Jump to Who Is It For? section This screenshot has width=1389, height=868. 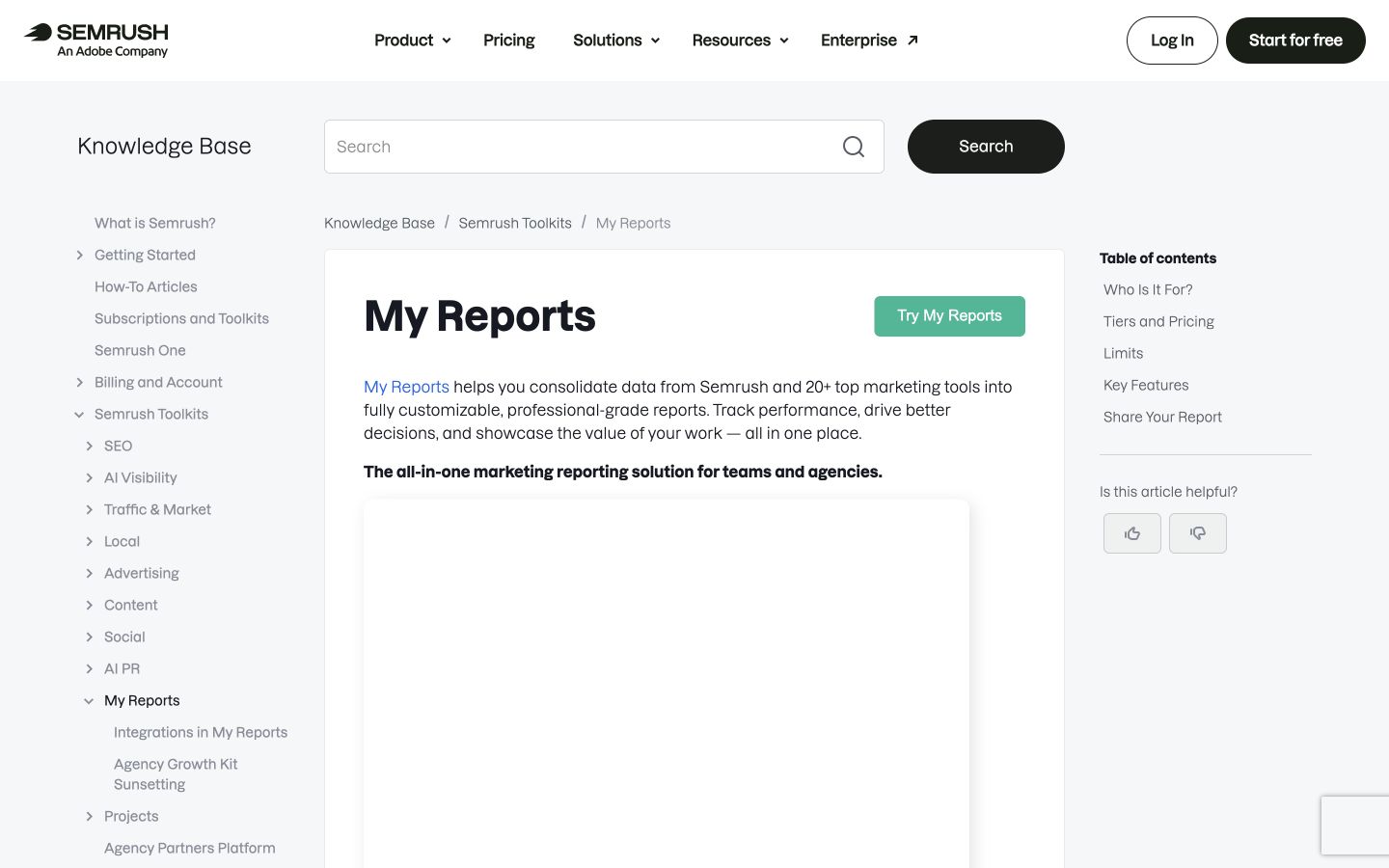(1148, 289)
